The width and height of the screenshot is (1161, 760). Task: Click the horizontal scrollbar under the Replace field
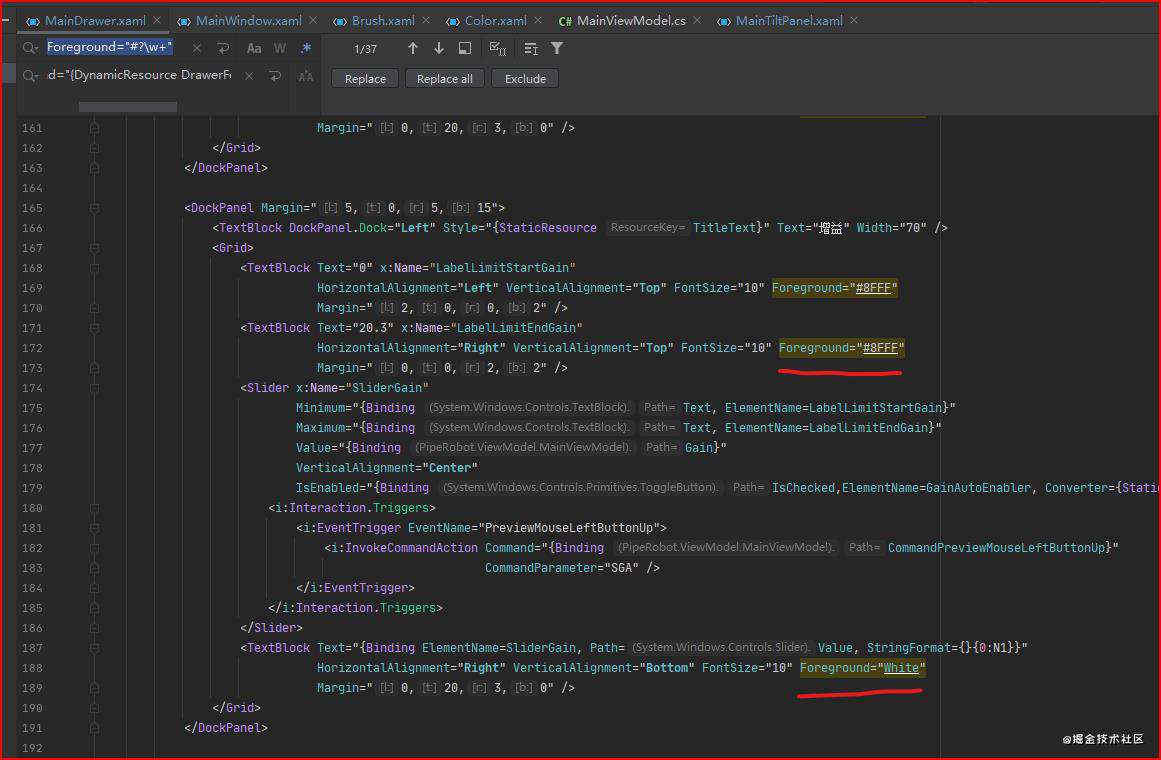pyautogui.click(x=127, y=107)
